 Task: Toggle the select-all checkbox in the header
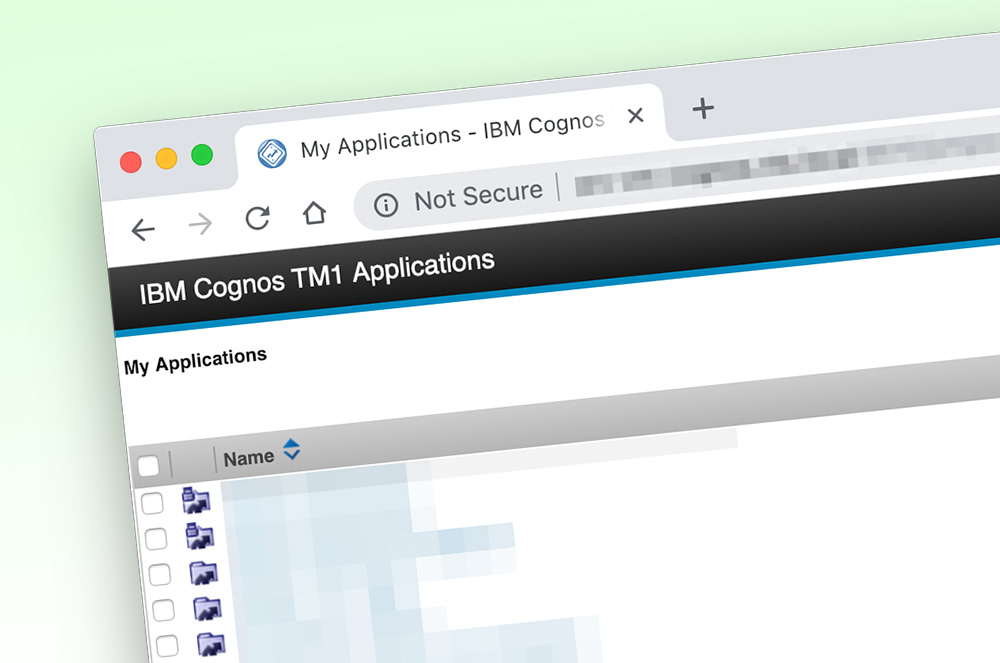click(x=149, y=465)
